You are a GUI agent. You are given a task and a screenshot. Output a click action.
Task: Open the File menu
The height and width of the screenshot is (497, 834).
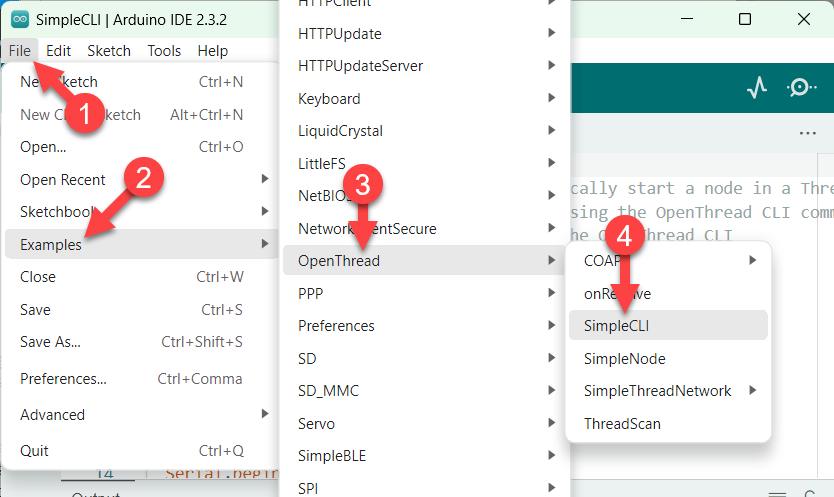[x=20, y=50]
